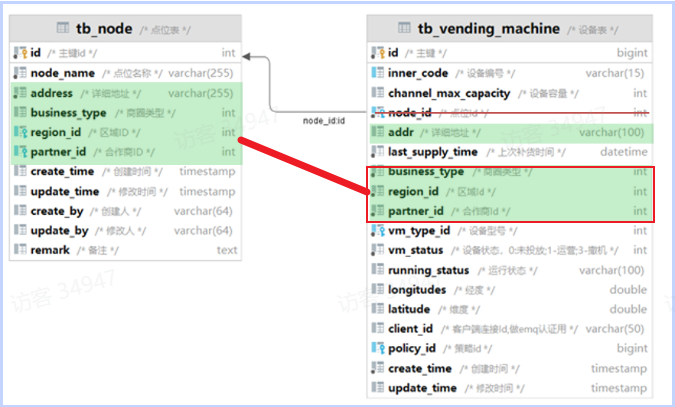Click bigint type of policy_id
The height and width of the screenshot is (407, 675).
pyautogui.click(x=632, y=348)
